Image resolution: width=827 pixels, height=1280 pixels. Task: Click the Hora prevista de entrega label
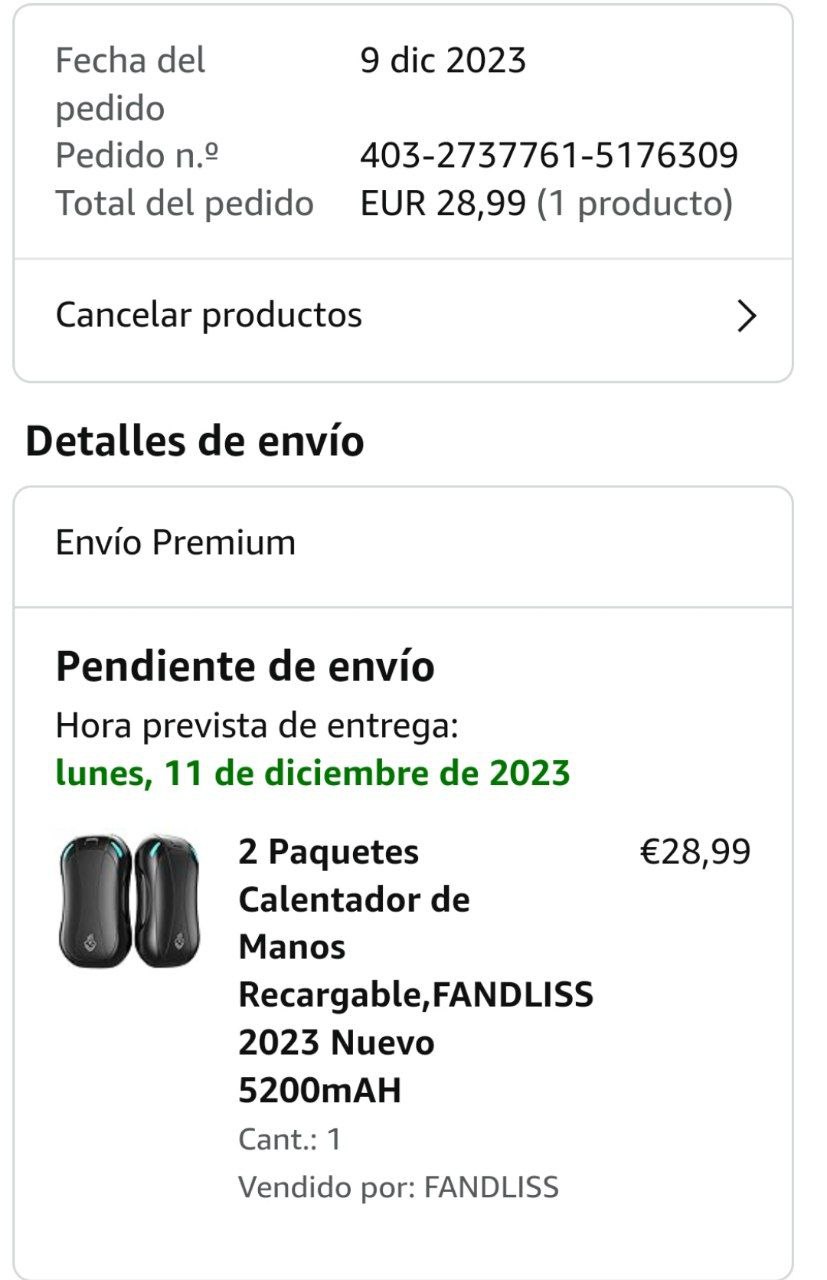[256, 725]
